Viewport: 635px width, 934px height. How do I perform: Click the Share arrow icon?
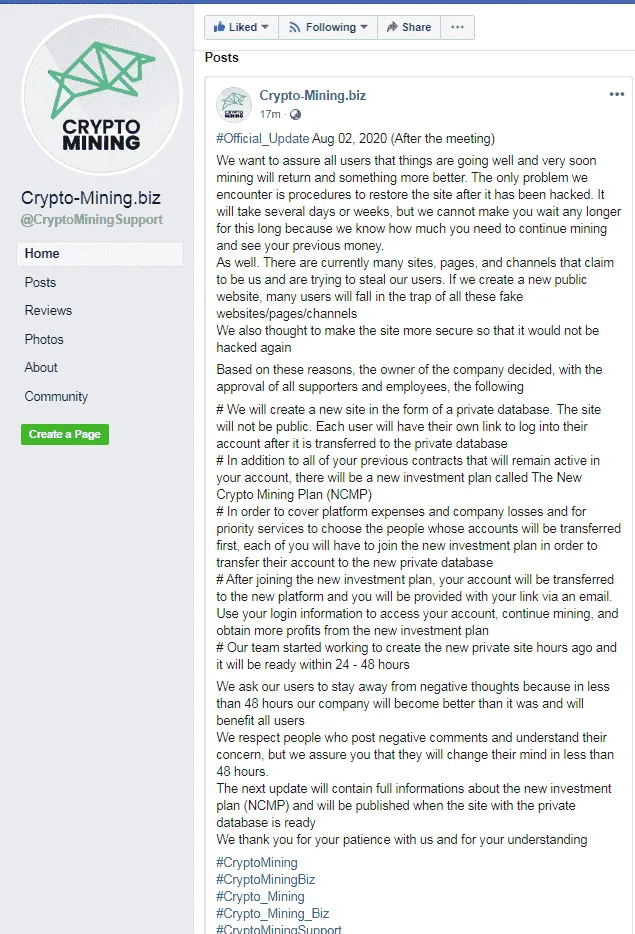392,27
